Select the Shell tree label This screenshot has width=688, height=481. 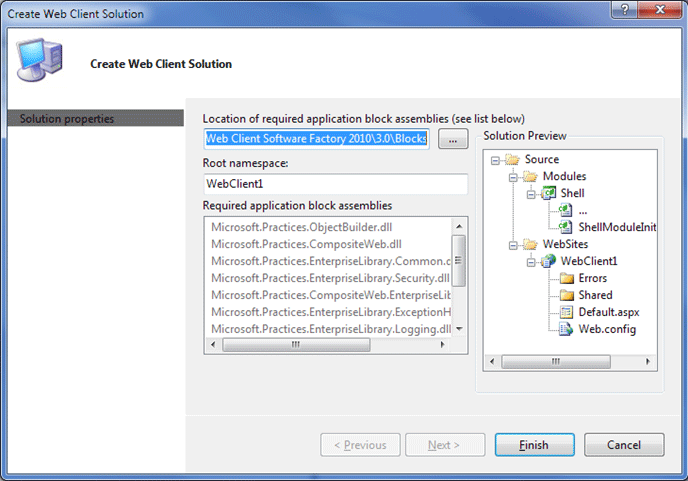pos(573,193)
